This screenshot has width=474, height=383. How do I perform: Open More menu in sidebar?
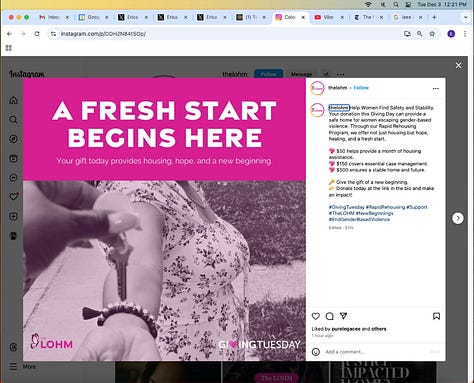(23, 367)
